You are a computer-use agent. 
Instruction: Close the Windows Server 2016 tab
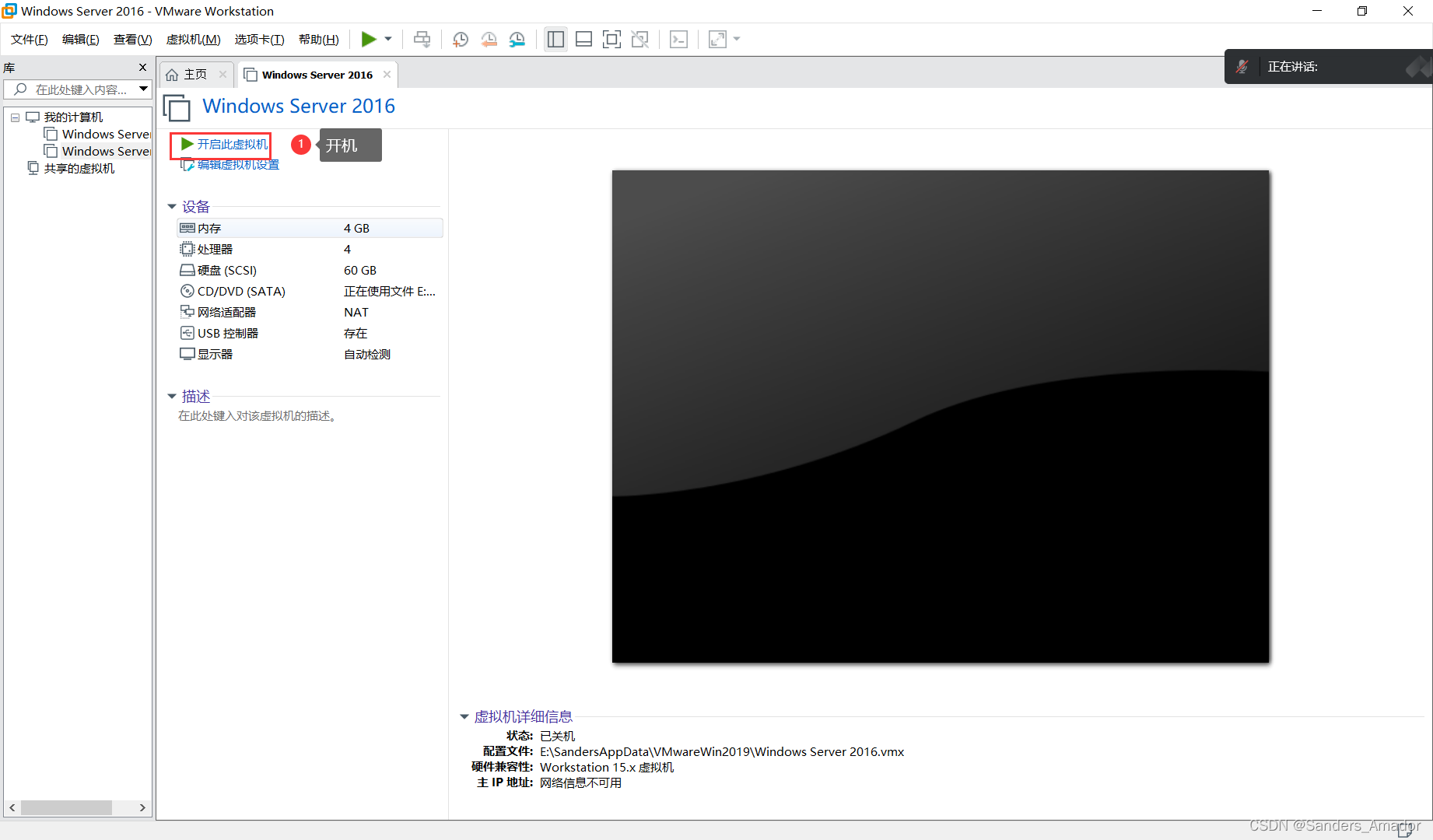pos(387,75)
